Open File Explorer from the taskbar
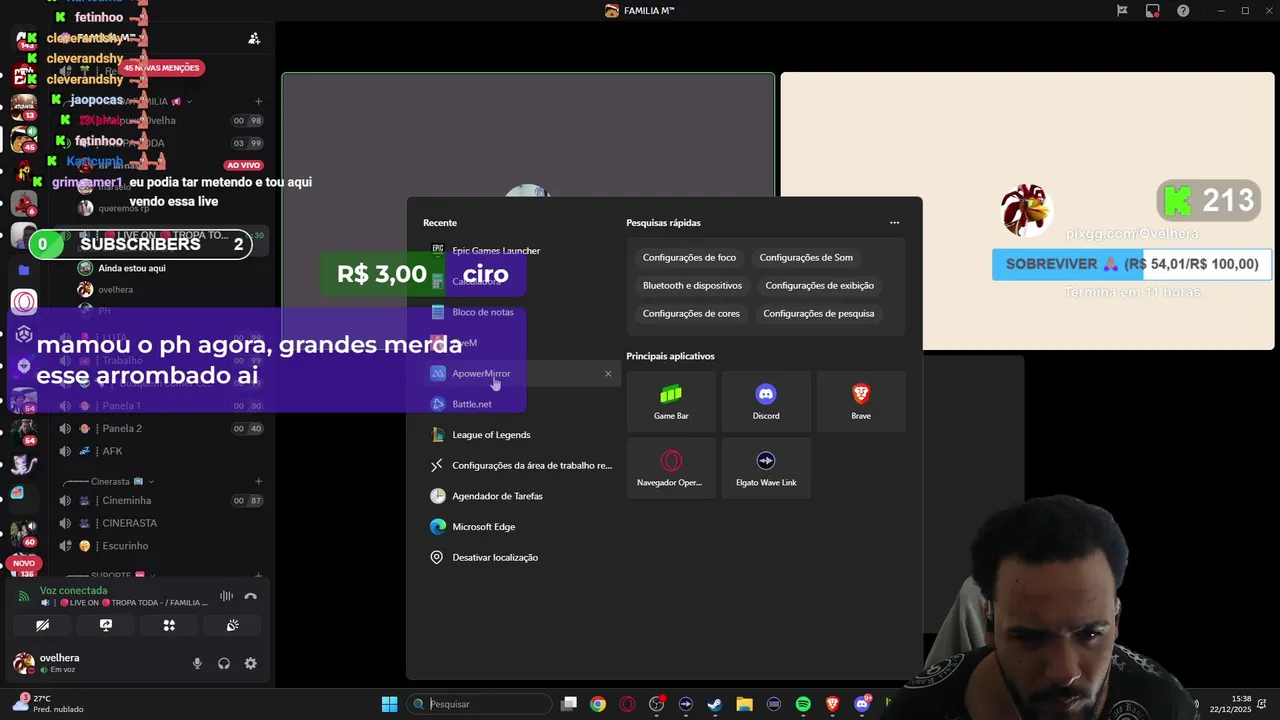The image size is (1280, 720). [744, 704]
